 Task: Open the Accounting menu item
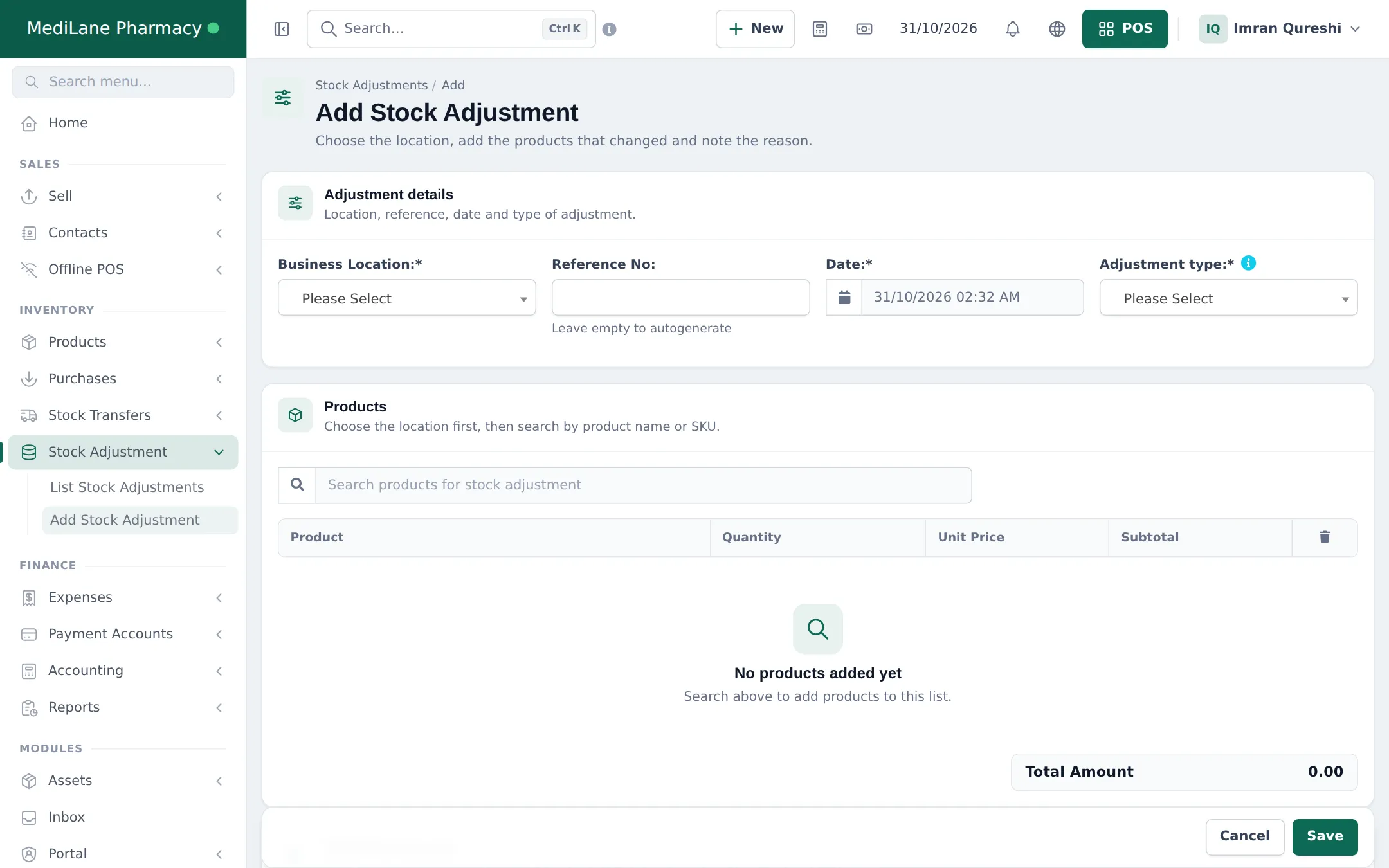point(123,671)
